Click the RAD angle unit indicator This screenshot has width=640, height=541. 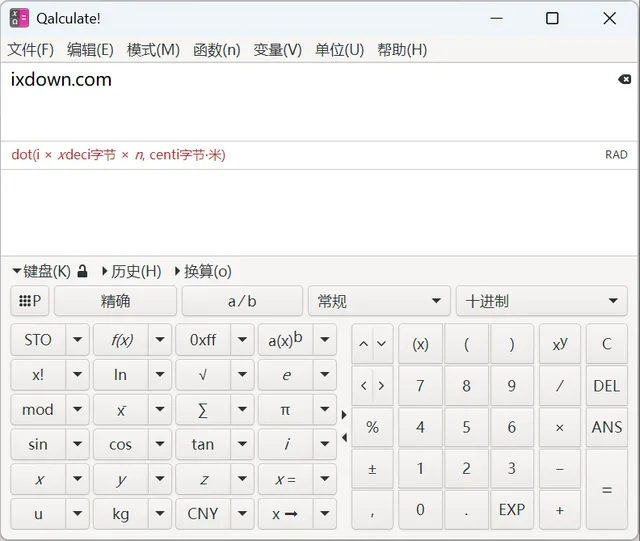coord(616,155)
